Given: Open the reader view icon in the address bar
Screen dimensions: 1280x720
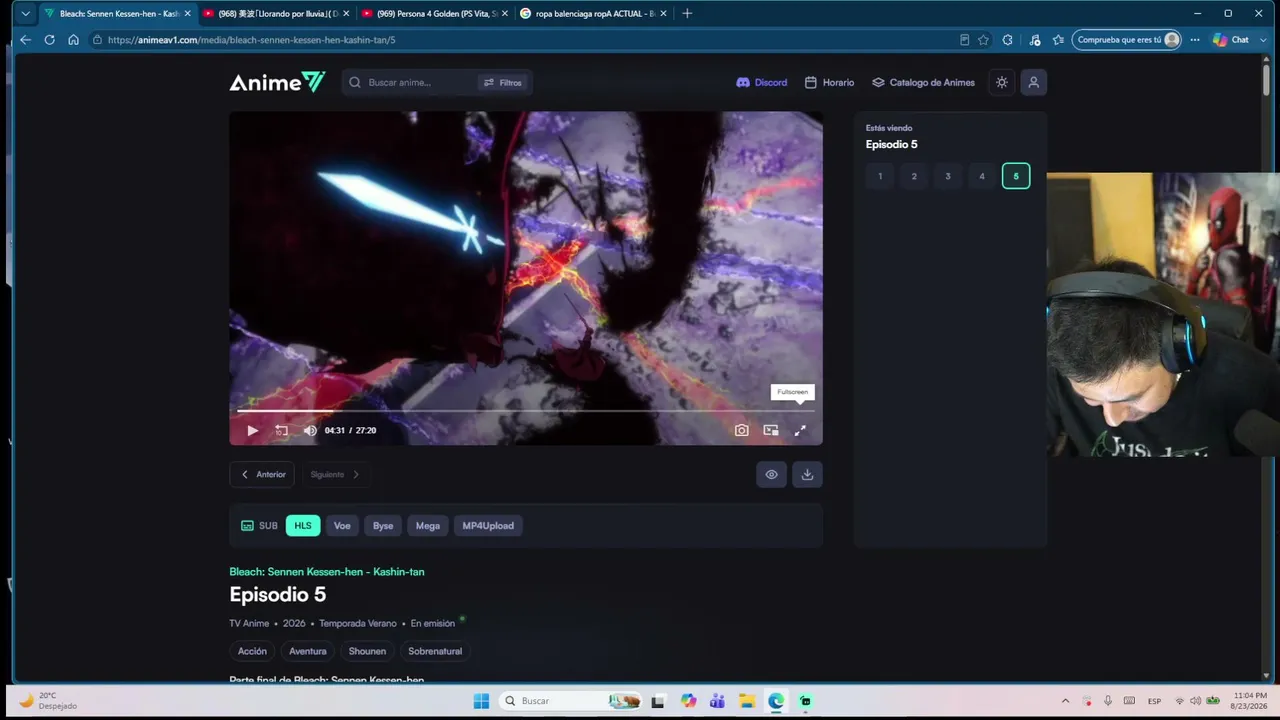Looking at the screenshot, I should click(x=964, y=40).
